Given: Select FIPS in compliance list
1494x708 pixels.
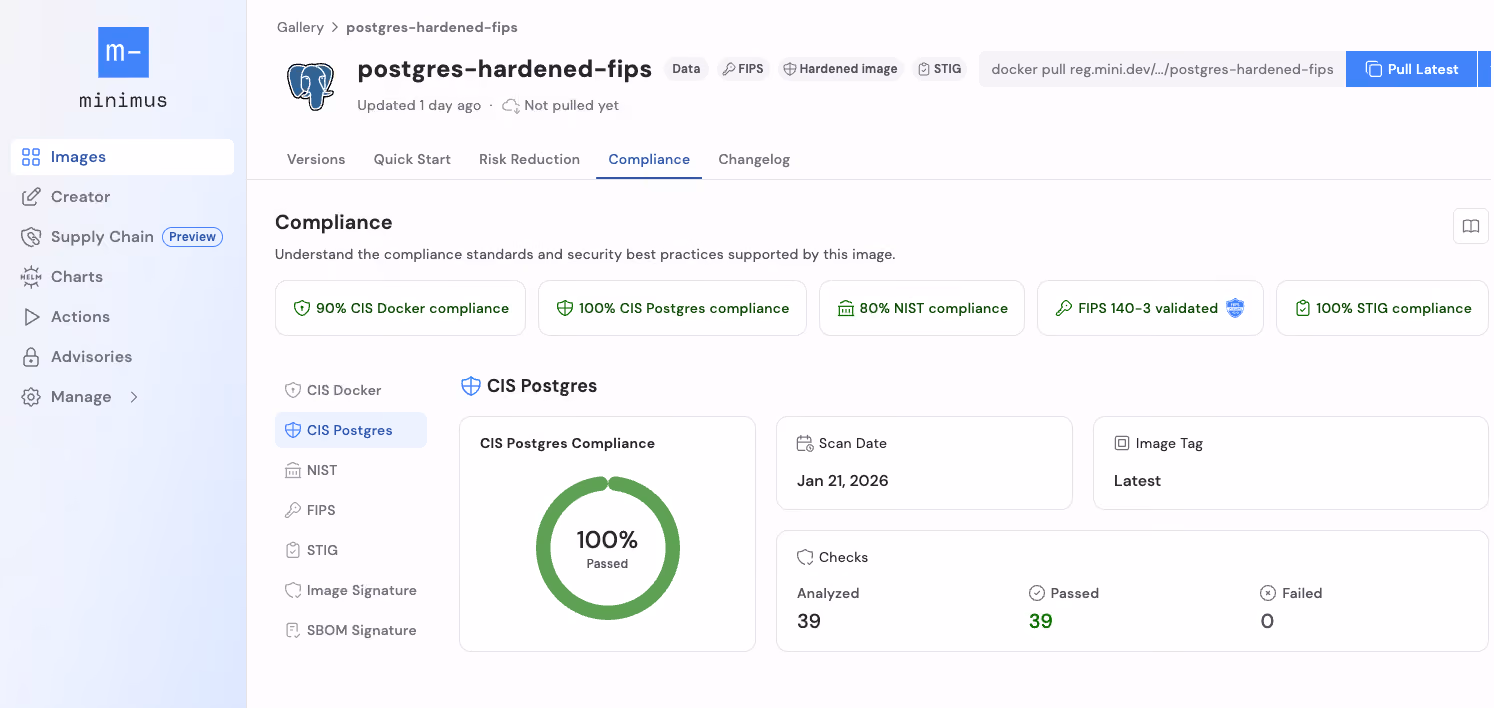Looking at the screenshot, I should (351, 510).
